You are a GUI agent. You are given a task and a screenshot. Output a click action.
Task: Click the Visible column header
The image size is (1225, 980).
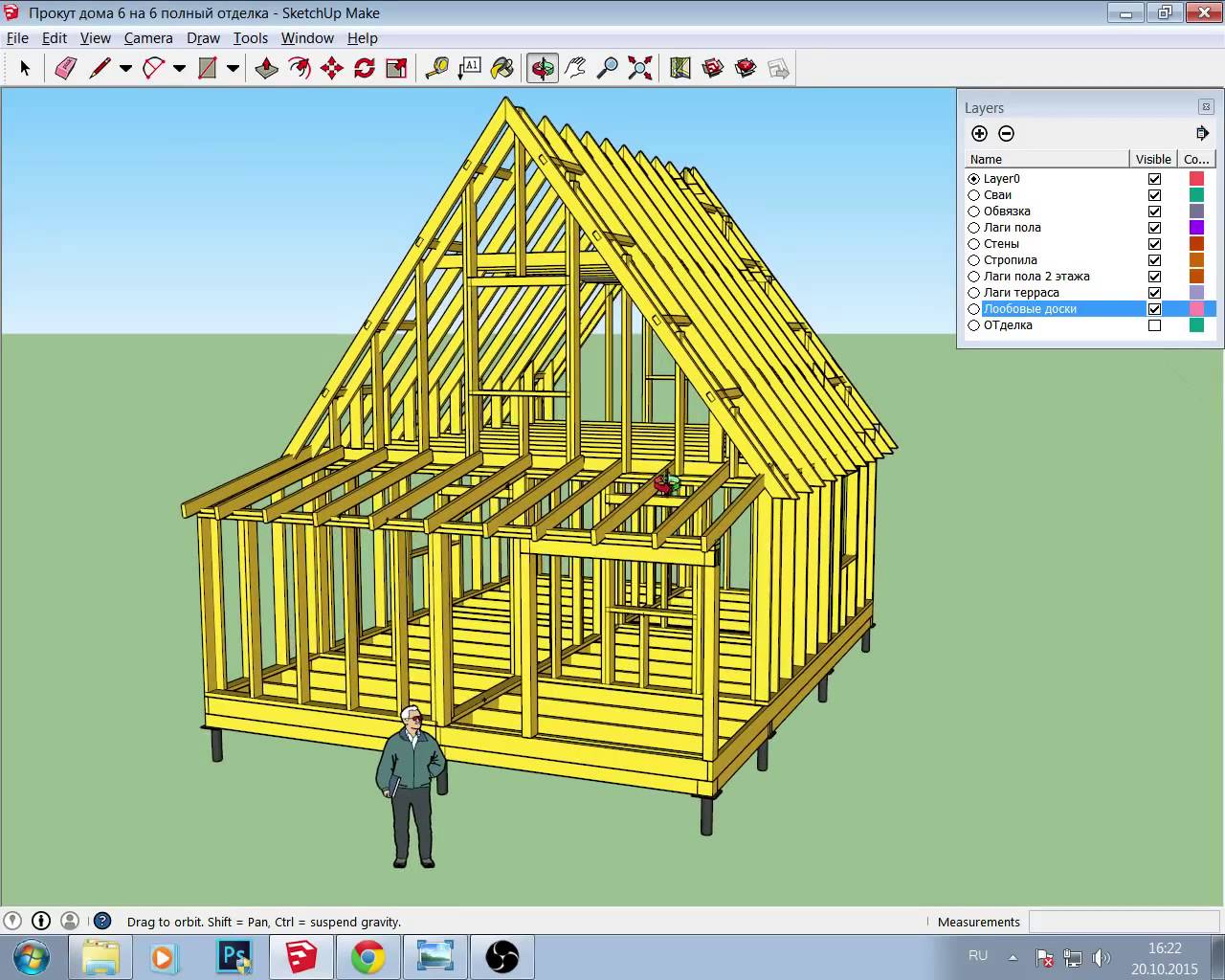1153,159
